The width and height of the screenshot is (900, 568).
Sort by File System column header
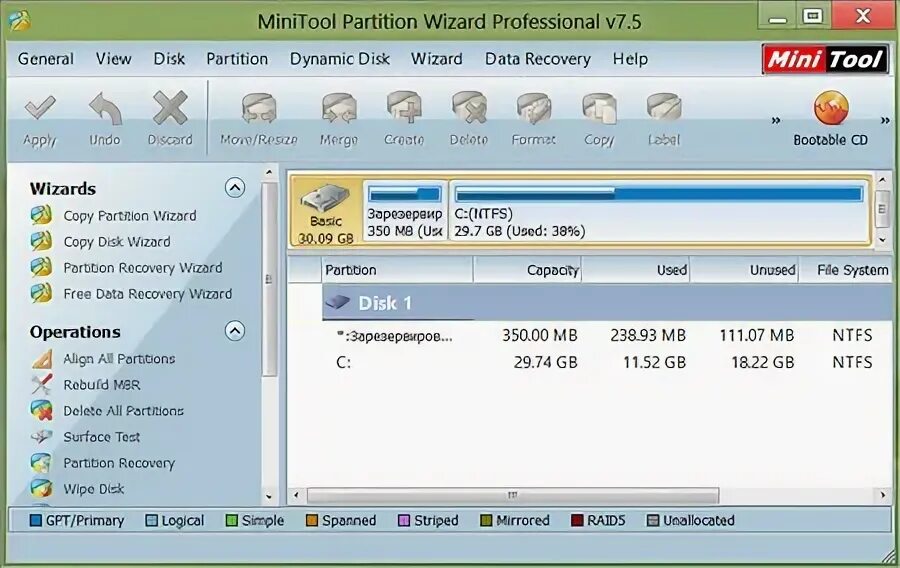847,270
